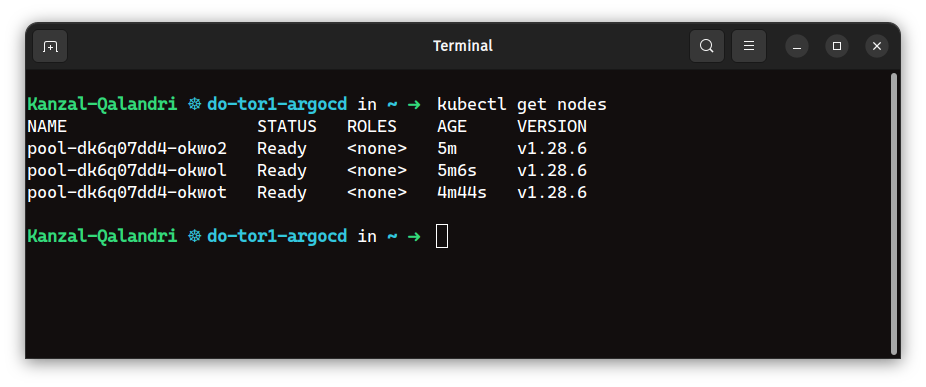Click the 4m44s age value

coord(462,193)
